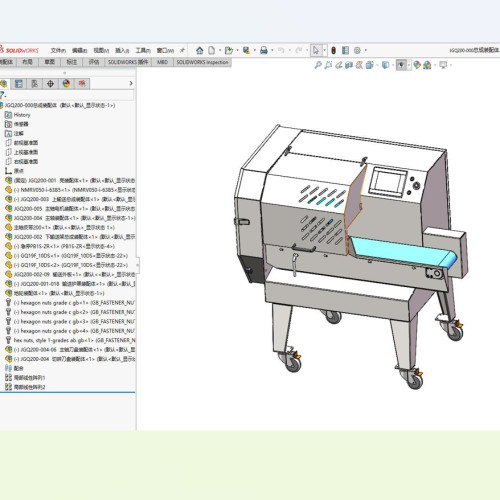Open the Open-file dropdown arrow
Screen dimensions: 500x500
tap(237, 50)
